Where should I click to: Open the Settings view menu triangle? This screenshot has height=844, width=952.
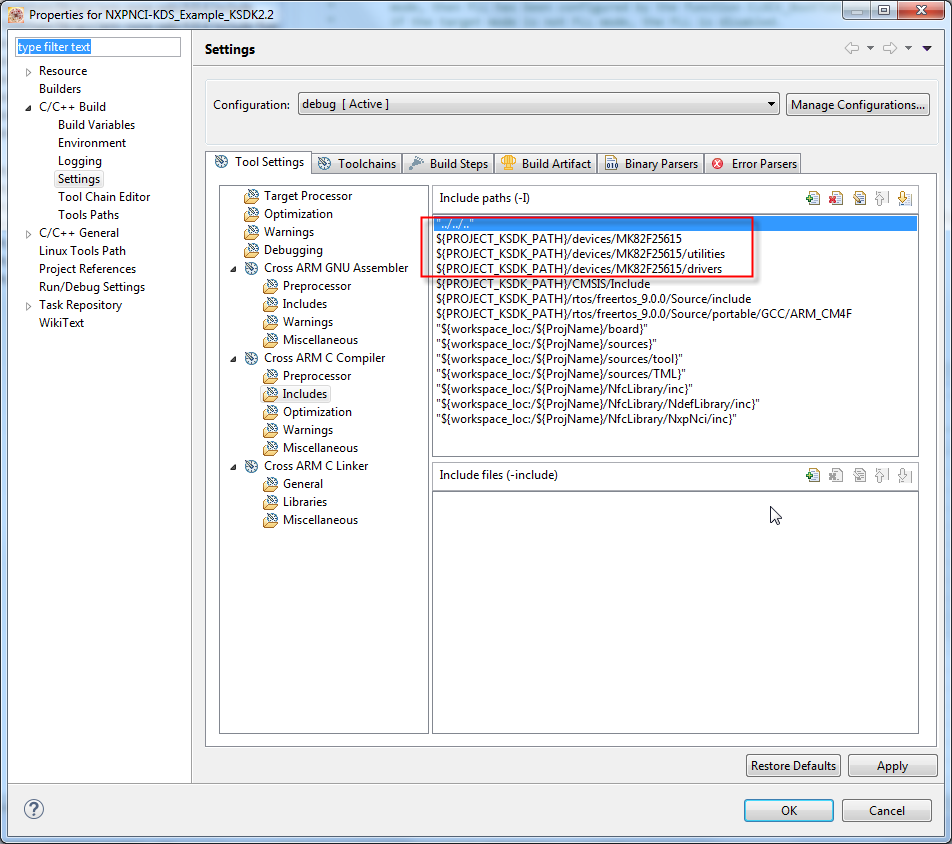click(x=927, y=49)
